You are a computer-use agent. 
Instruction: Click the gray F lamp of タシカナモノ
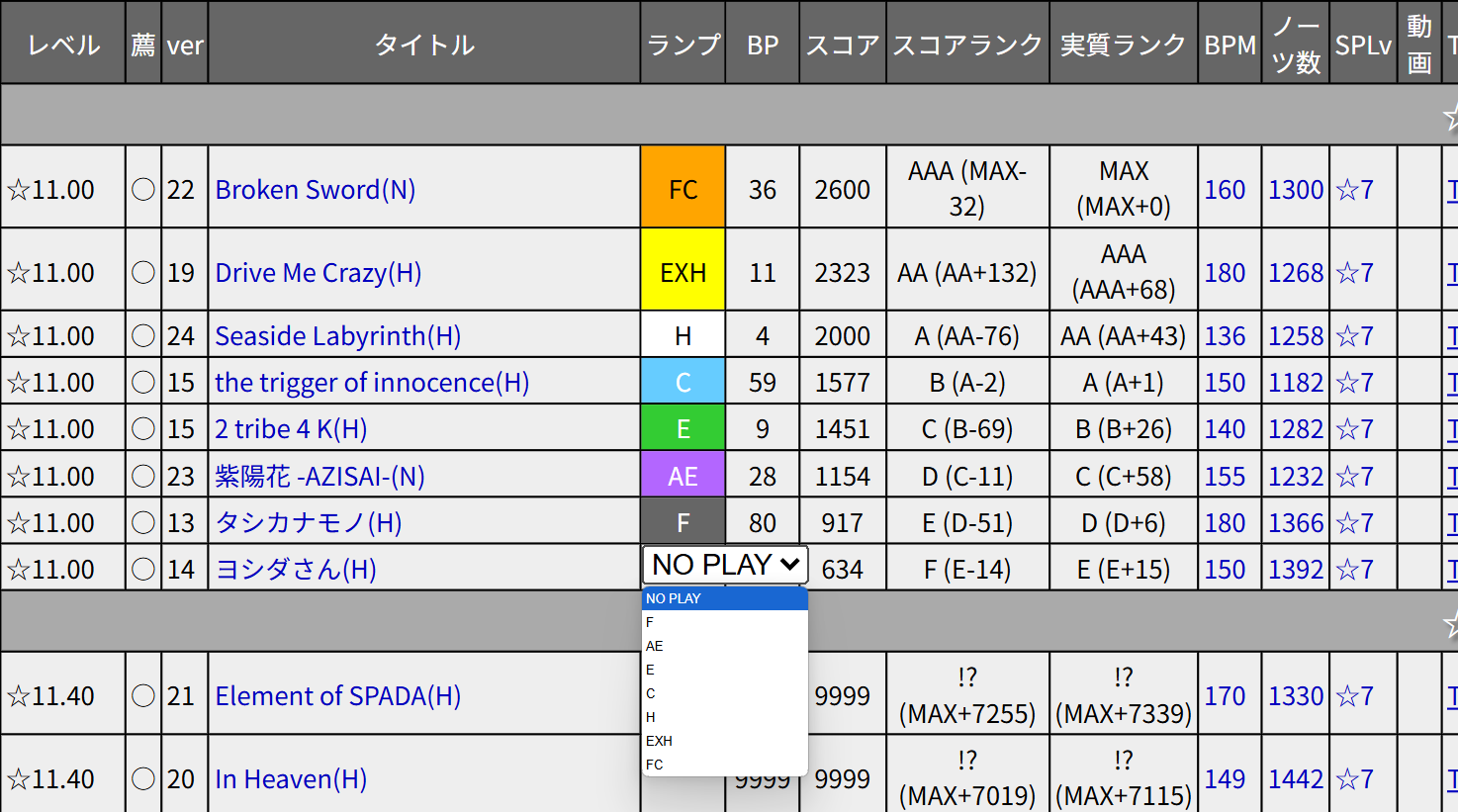coord(683,522)
